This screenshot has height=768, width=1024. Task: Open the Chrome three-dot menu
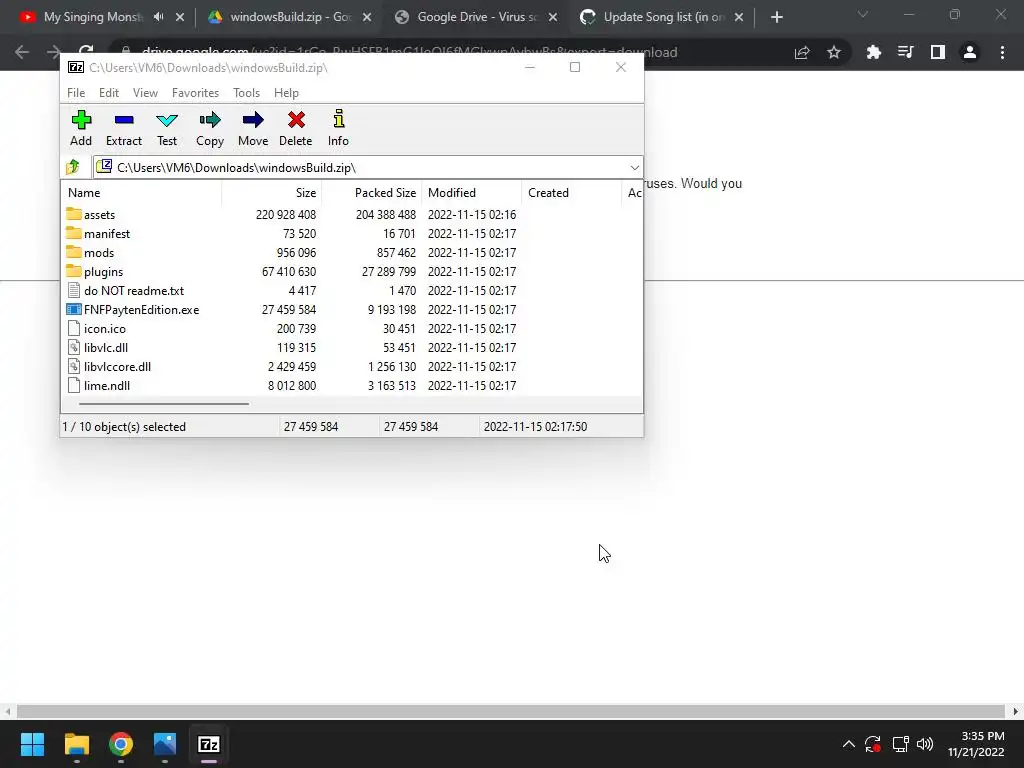pyautogui.click(x=1002, y=52)
